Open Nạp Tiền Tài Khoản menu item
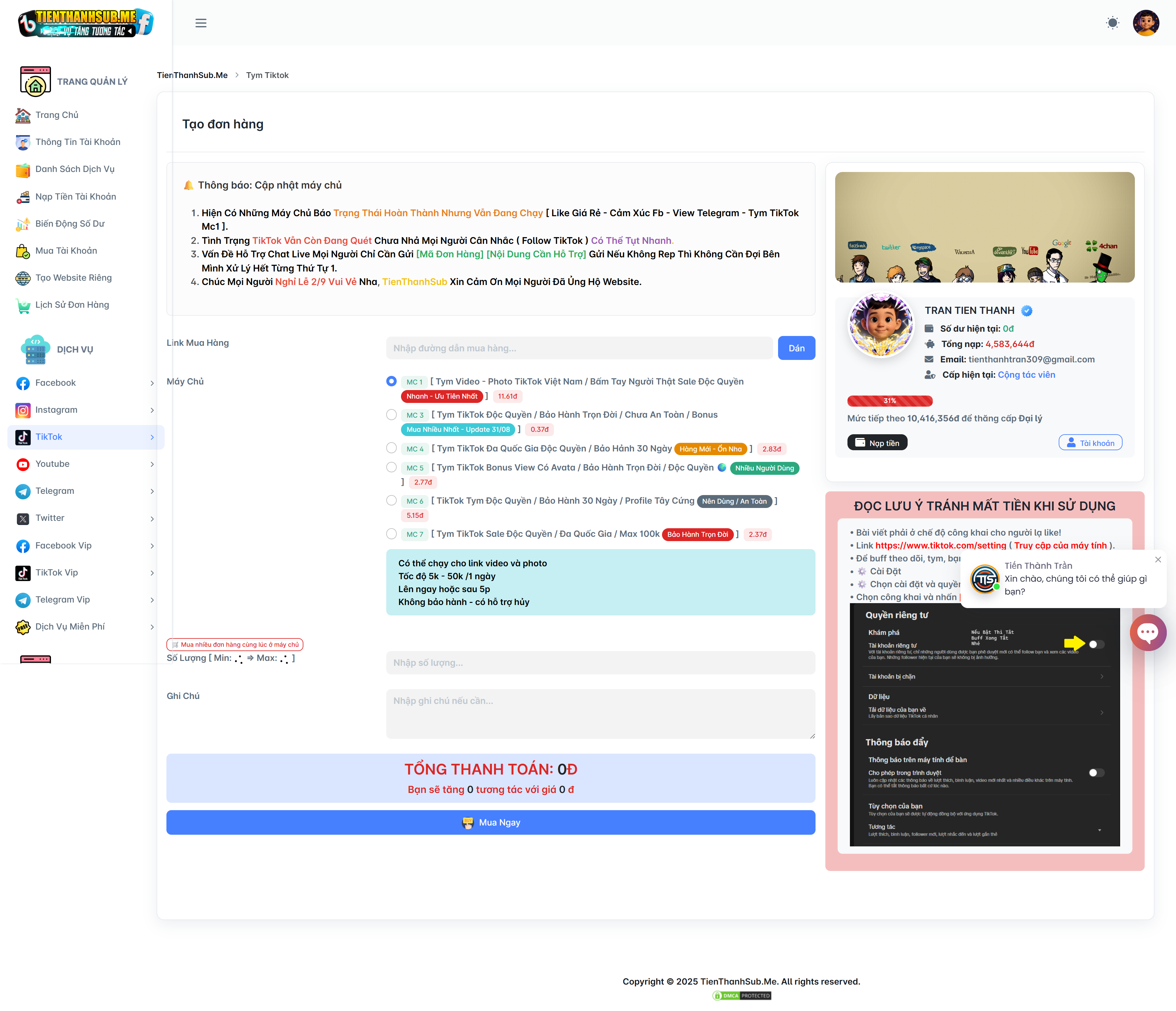The width and height of the screenshot is (1176, 1011). (76, 197)
